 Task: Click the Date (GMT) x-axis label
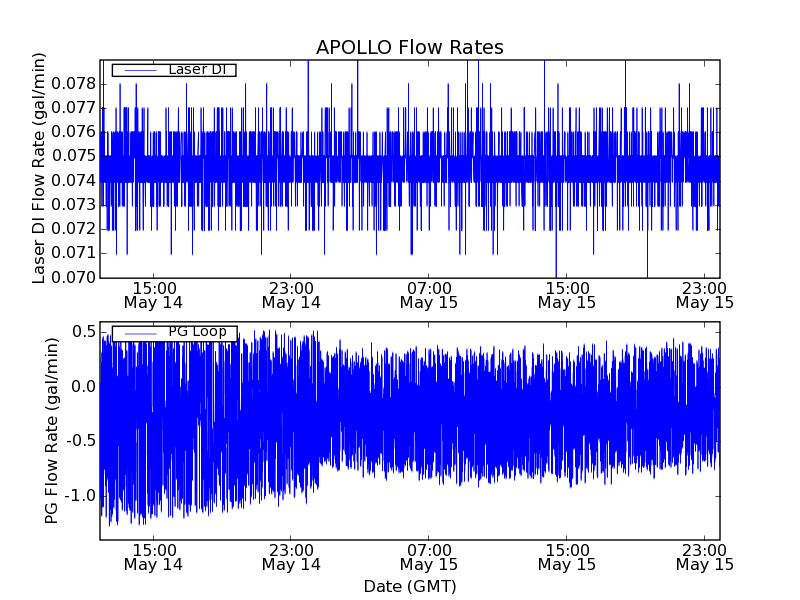[x=409, y=586]
